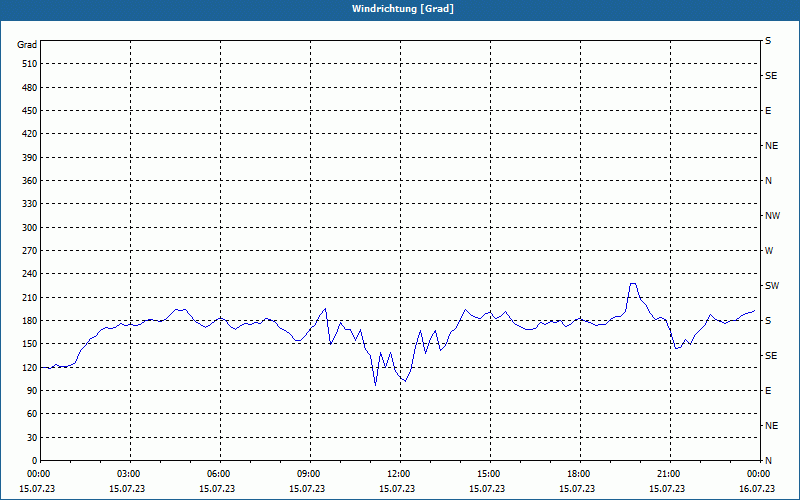This screenshot has height=500, width=800.
Task: Click the 15:00 time label
Action: coord(490,474)
